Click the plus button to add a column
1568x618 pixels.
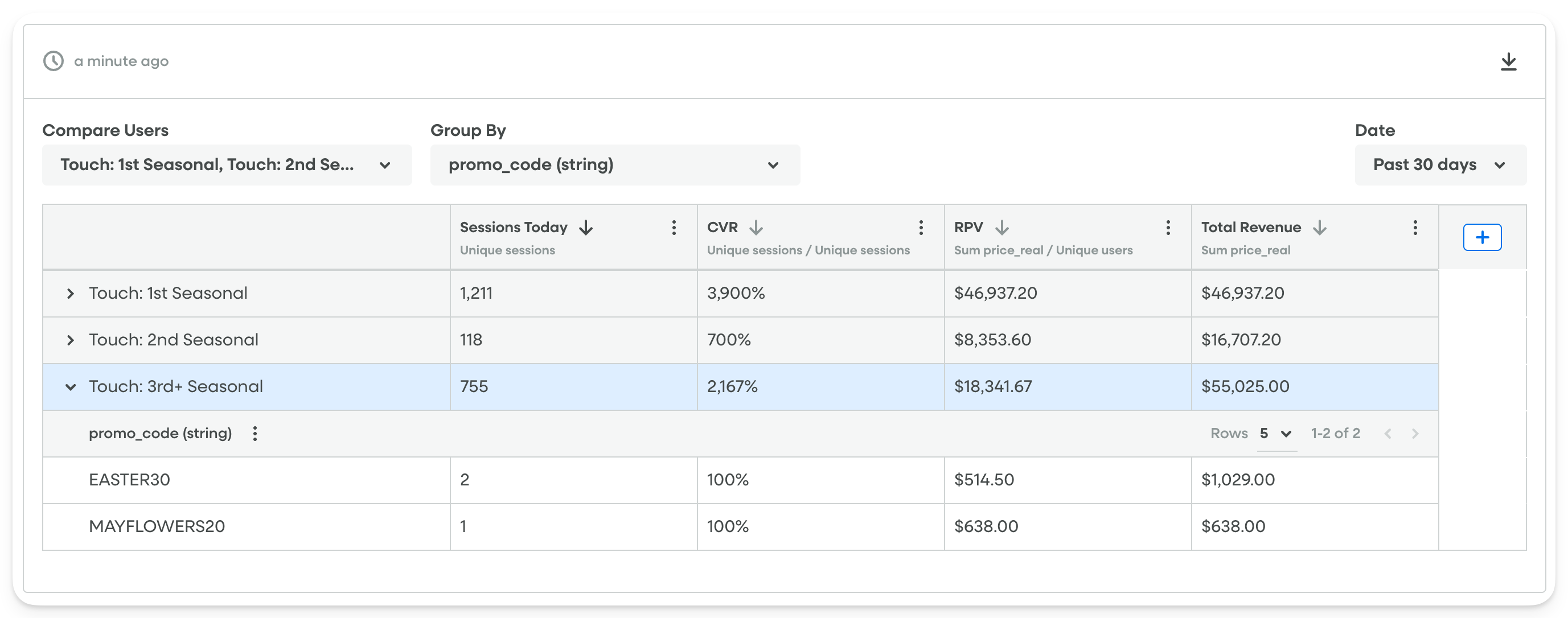(1482, 237)
